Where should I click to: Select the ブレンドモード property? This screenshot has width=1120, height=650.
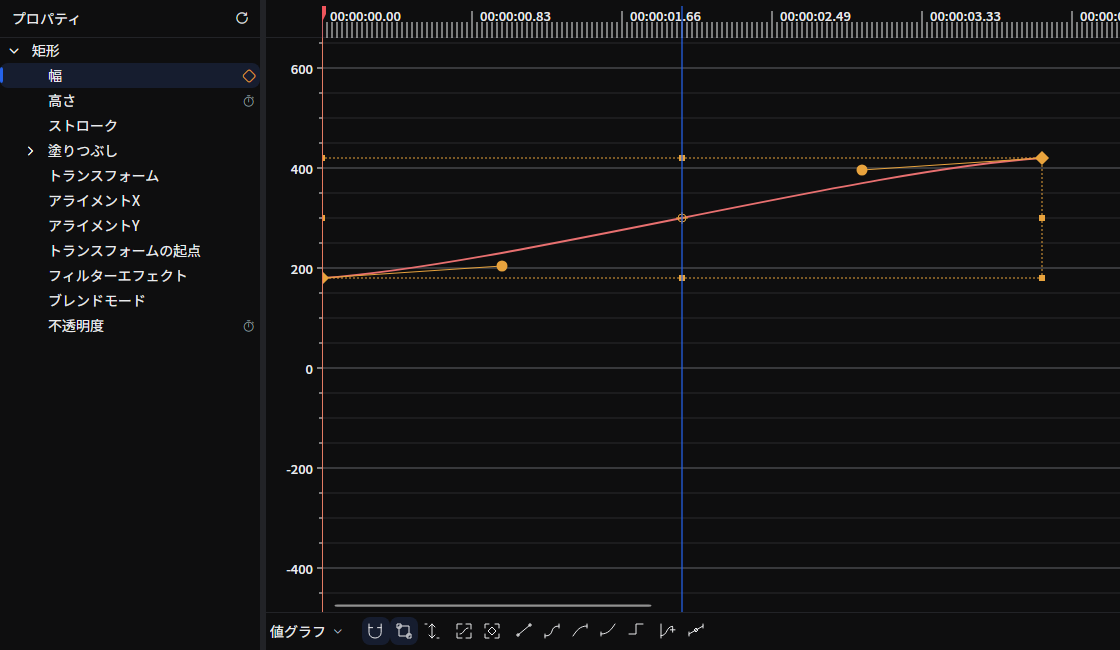coord(96,301)
